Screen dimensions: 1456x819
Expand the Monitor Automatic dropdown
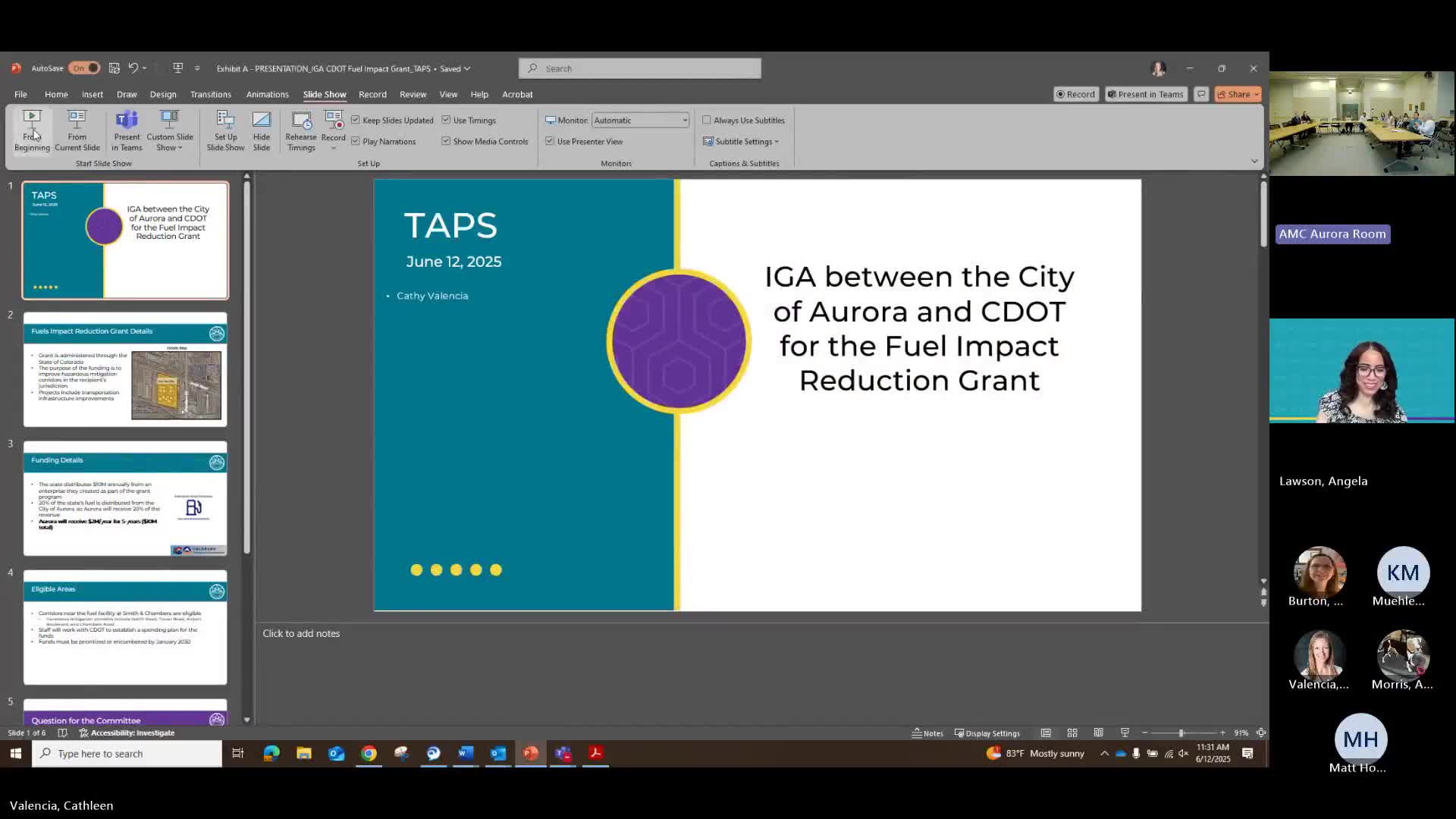pos(684,120)
